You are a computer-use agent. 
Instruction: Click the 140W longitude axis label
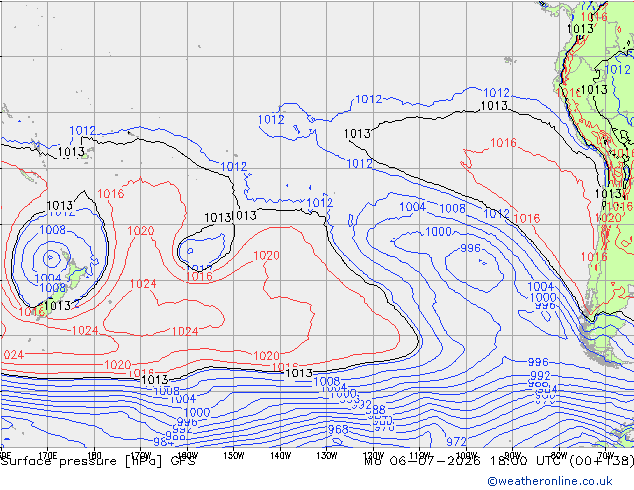click(281, 456)
